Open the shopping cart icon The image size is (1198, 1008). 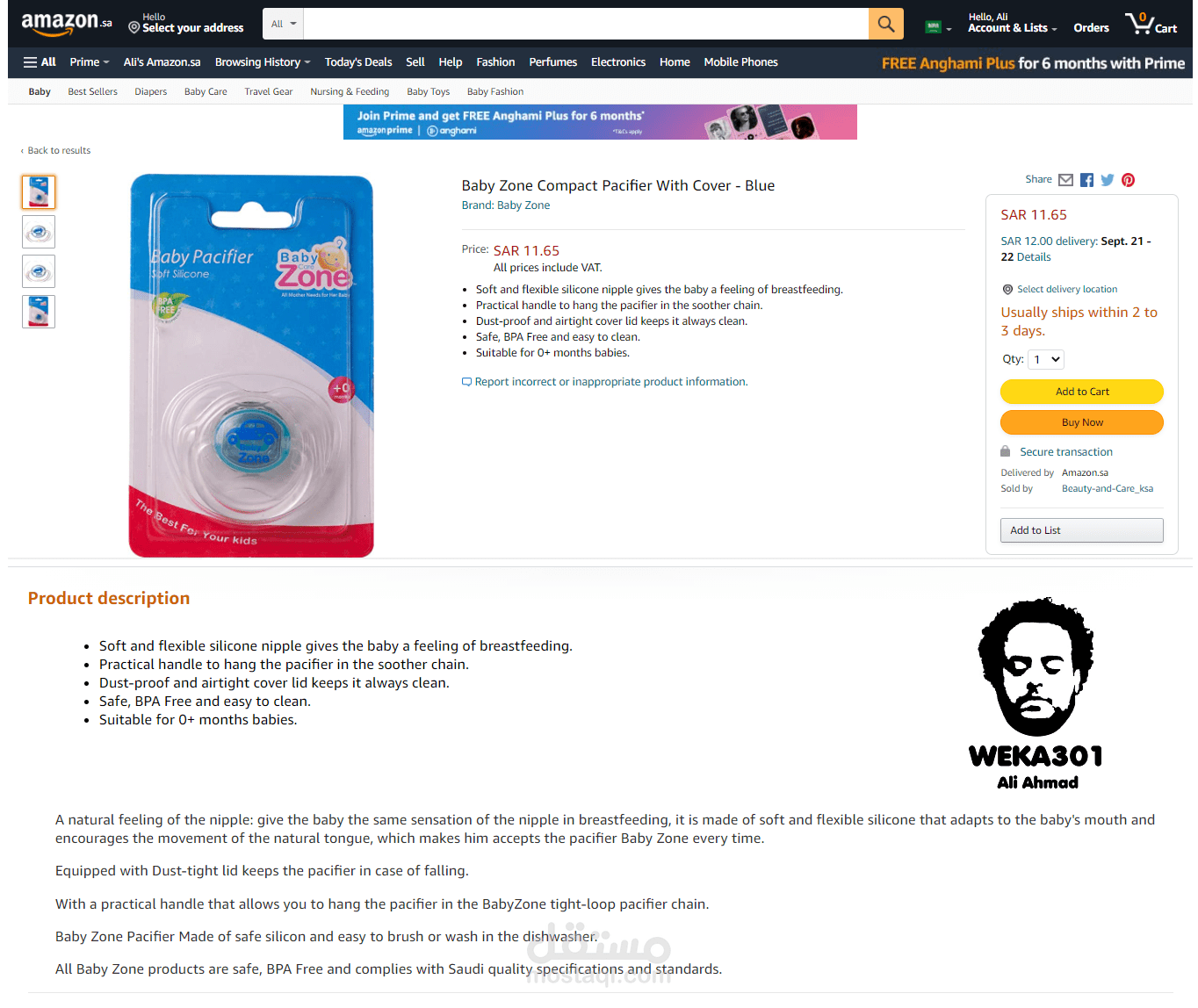click(1151, 24)
